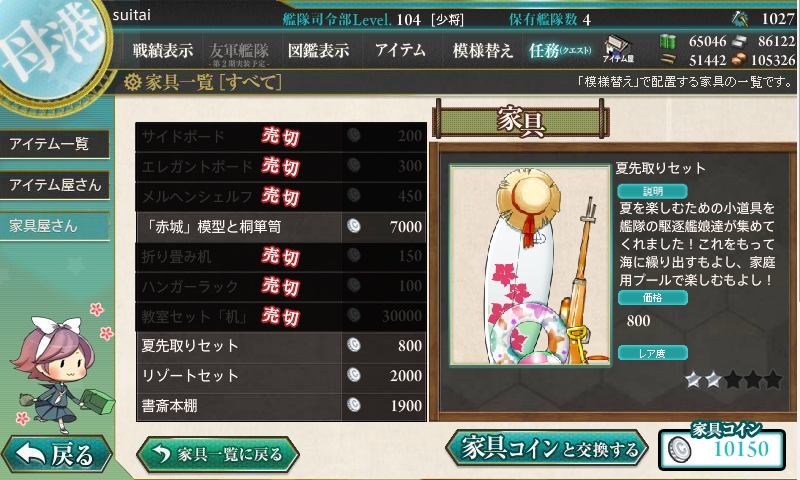Click the furniture coin icon beside 10150
Image resolution: width=800 pixels, height=480 pixels.
[679, 449]
